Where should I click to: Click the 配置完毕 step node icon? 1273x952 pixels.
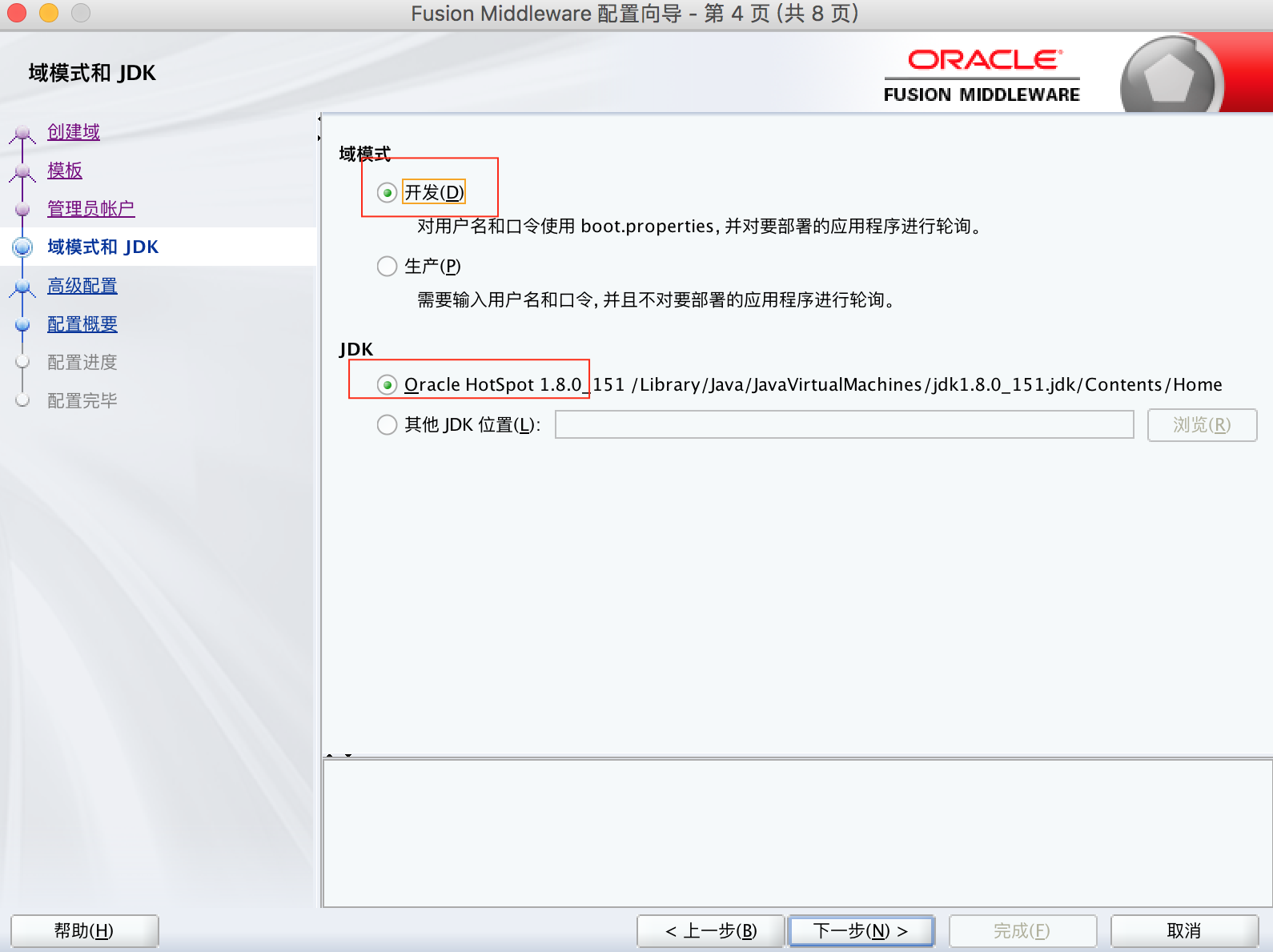[x=22, y=400]
